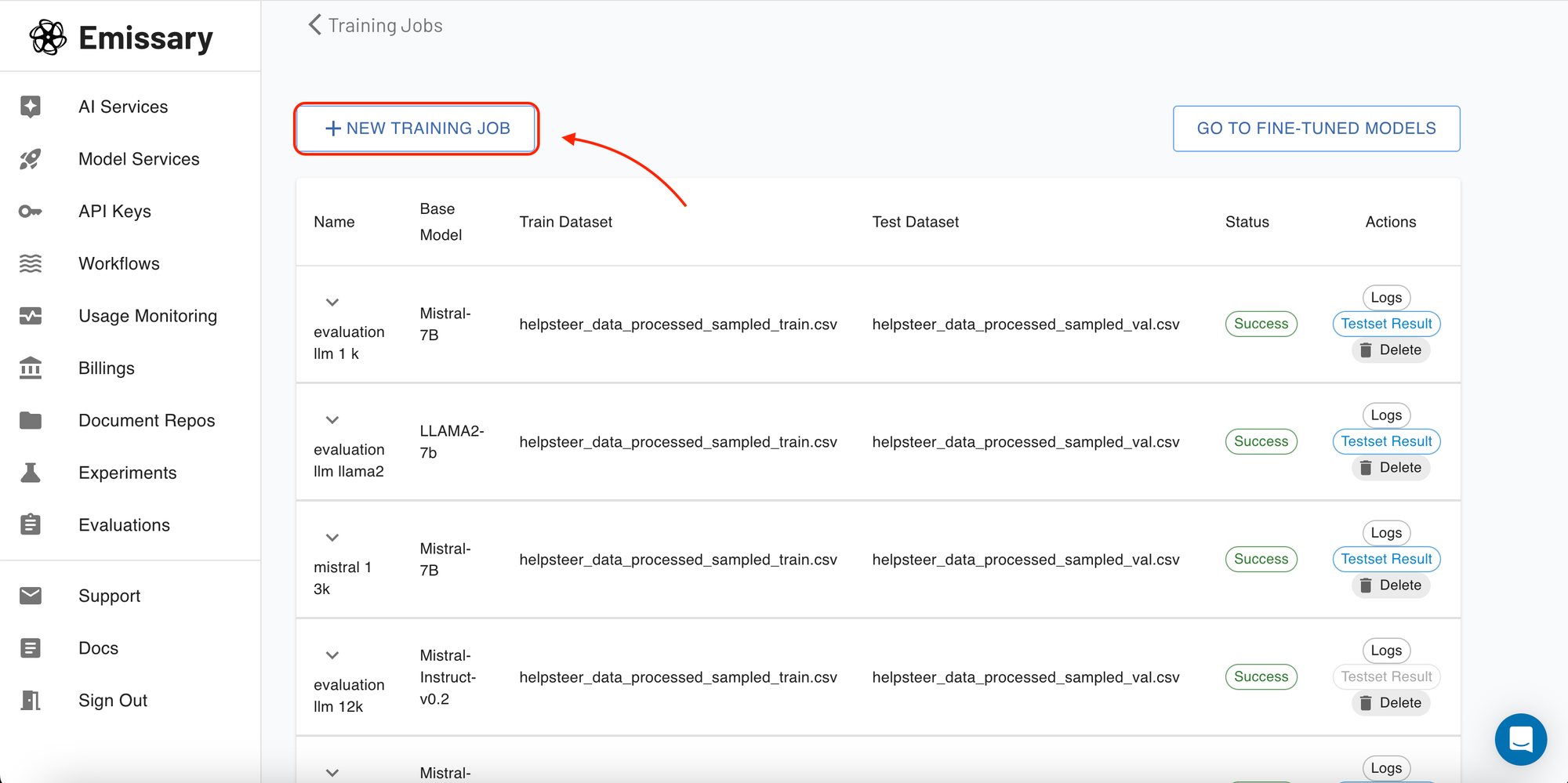Open Testset Result for mistral 1 3k
The height and width of the screenshot is (783, 1568).
click(1386, 559)
